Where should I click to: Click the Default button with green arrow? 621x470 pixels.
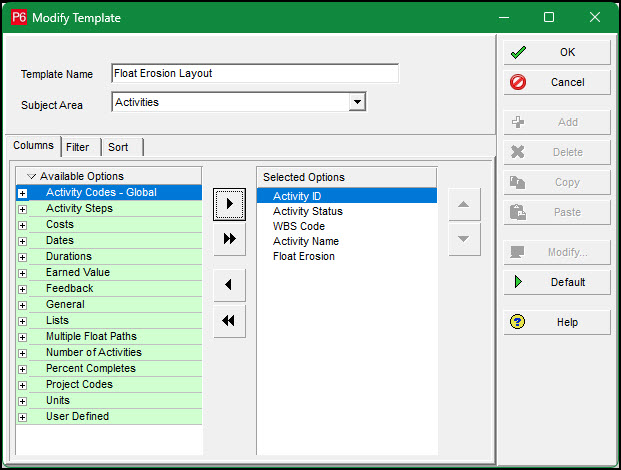pyautogui.click(x=557, y=282)
